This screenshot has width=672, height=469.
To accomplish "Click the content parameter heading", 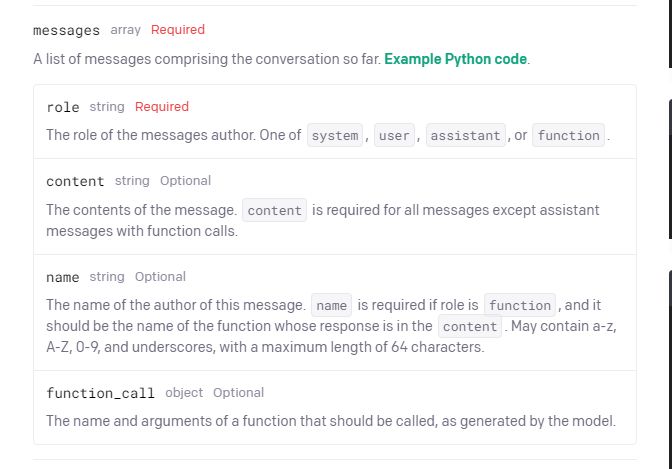I will click(75, 181).
